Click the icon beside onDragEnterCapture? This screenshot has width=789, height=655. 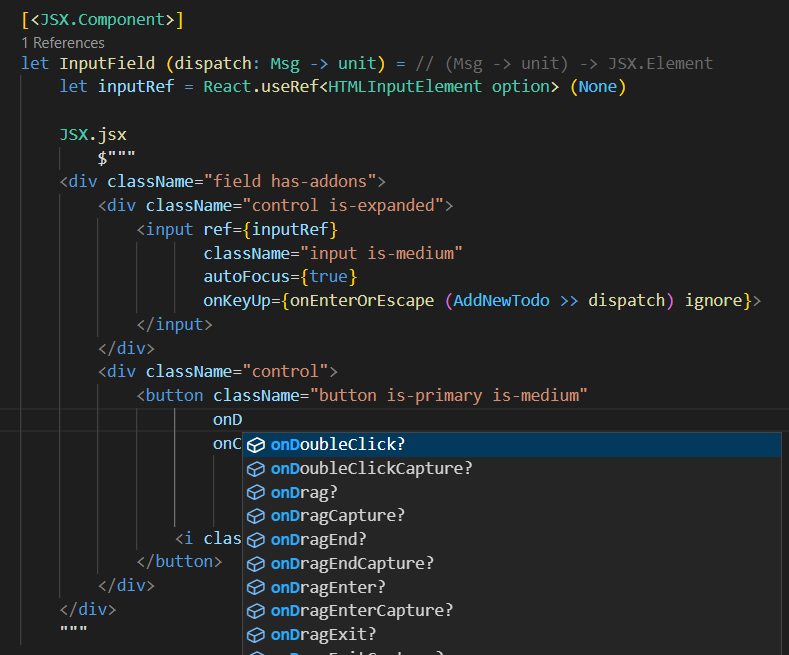[x=256, y=610]
